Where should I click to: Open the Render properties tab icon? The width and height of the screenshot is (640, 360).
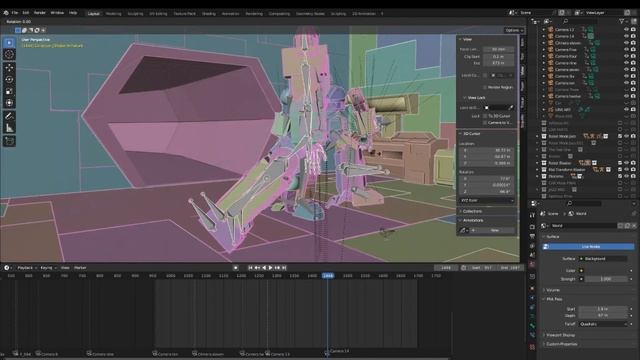coord(532,227)
